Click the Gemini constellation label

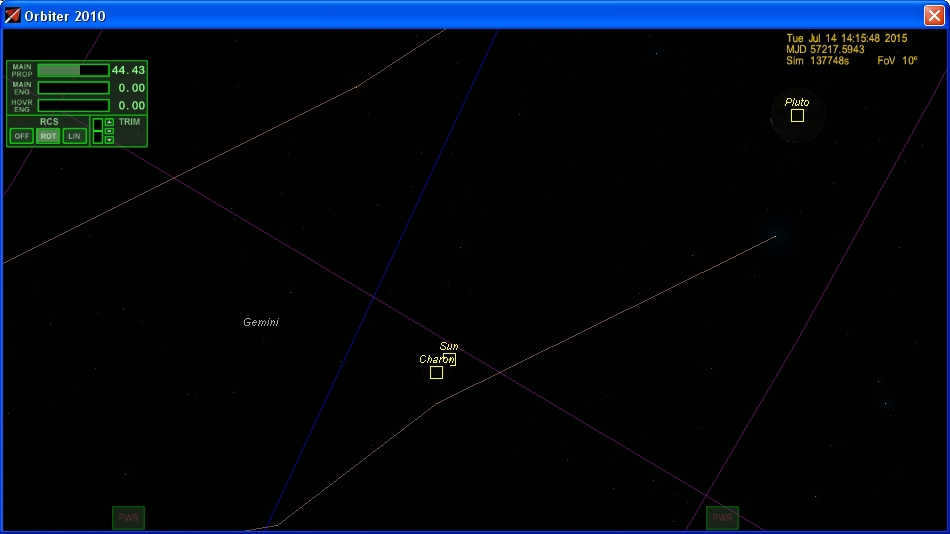[261, 322]
